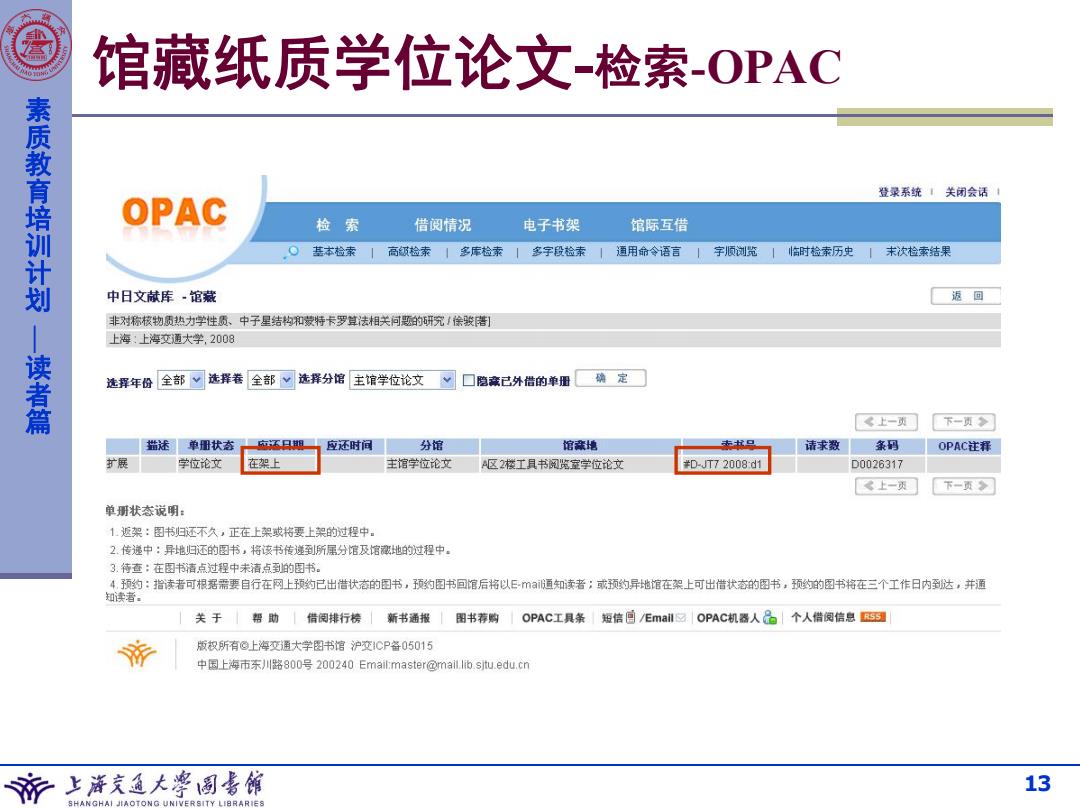
Task: Click the OPAC logo
Action: click(174, 213)
